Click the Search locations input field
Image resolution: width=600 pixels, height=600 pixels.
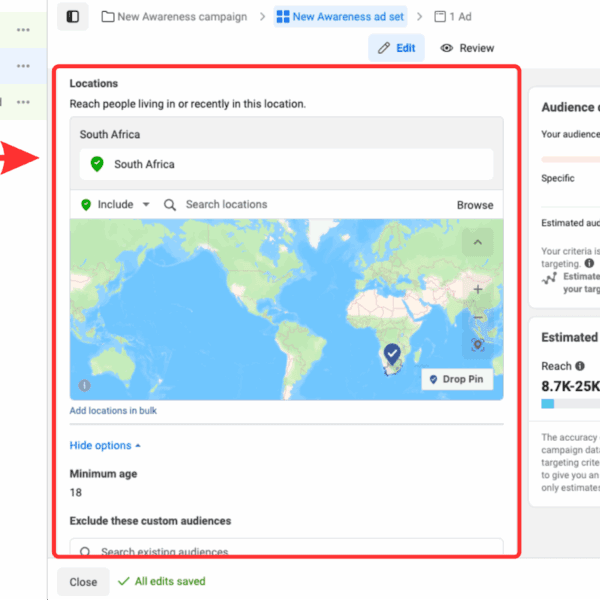point(300,205)
